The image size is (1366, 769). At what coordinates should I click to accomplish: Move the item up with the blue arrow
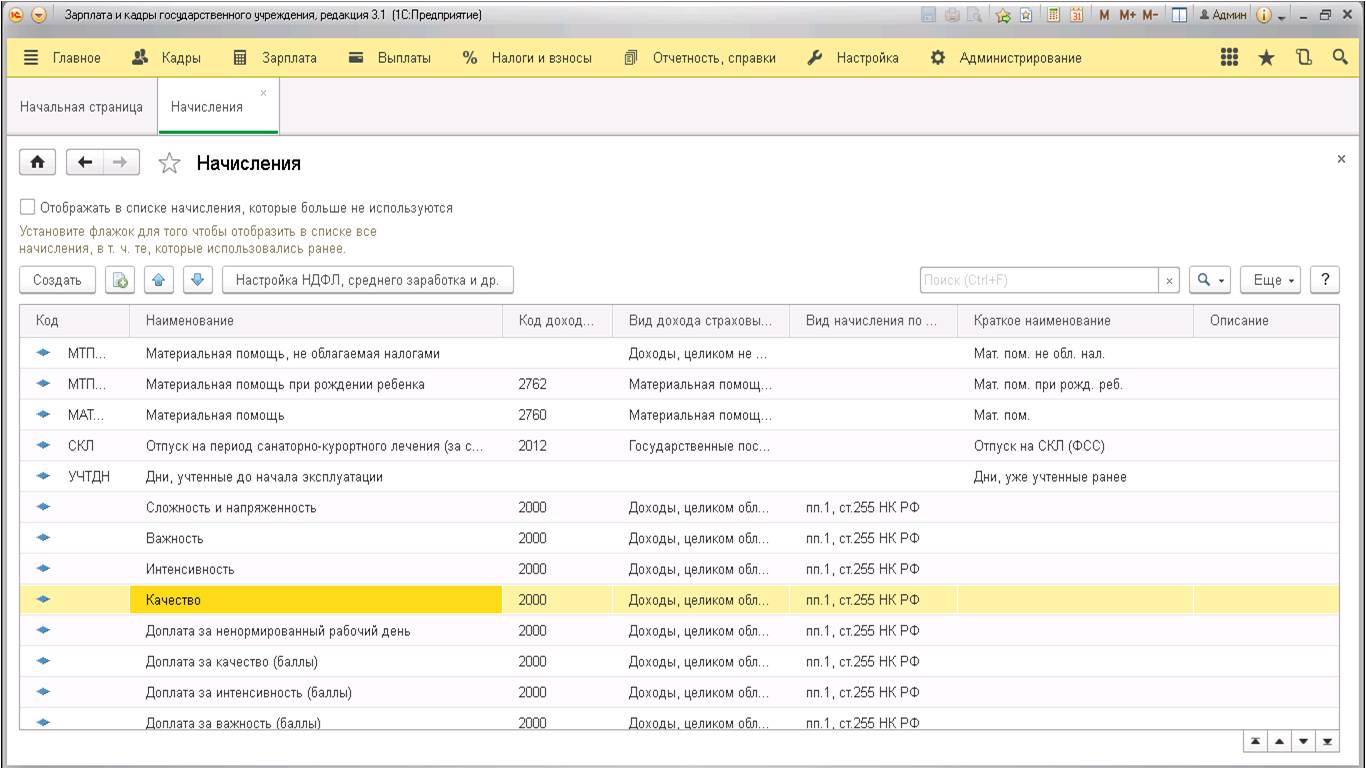[x=159, y=281]
